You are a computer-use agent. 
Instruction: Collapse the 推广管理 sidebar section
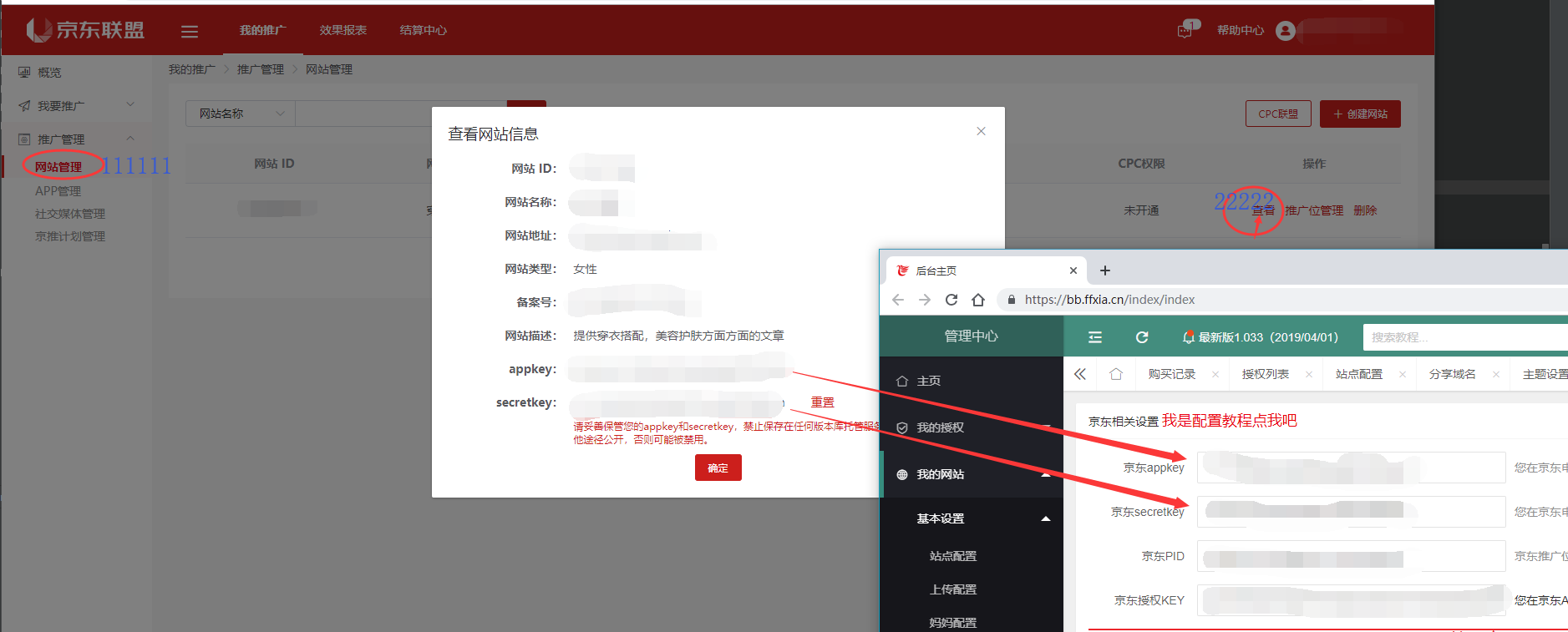coord(77,139)
